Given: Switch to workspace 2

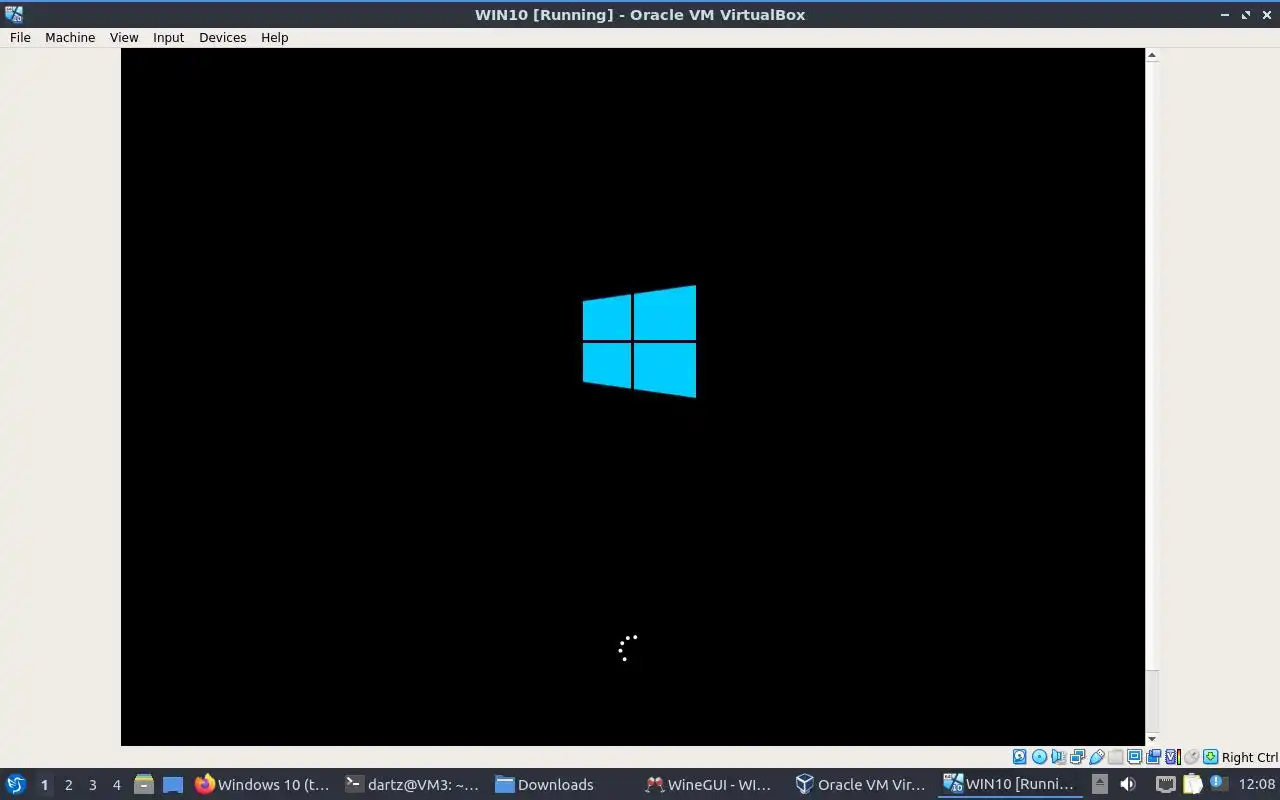Looking at the screenshot, I should (68, 784).
